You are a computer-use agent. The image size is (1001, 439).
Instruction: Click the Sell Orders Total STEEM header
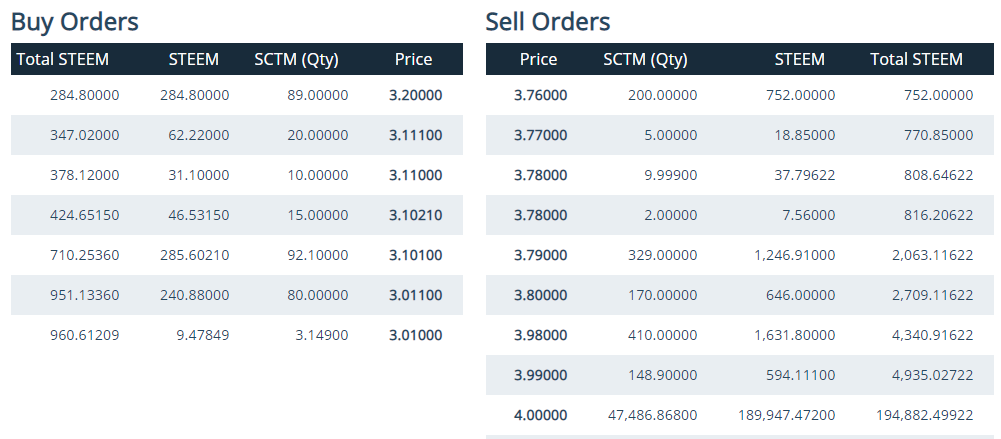(916, 59)
